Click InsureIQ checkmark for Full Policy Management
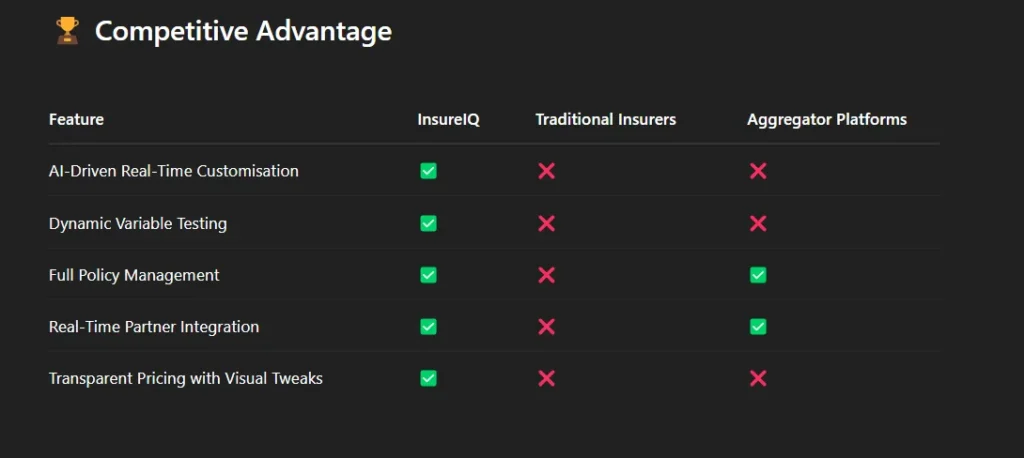1024x458 pixels. pos(428,275)
